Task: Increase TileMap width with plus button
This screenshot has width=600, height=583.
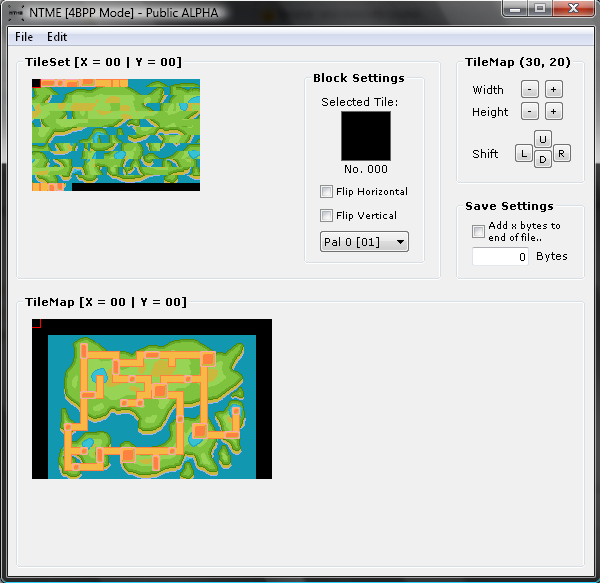Action: coord(553,90)
